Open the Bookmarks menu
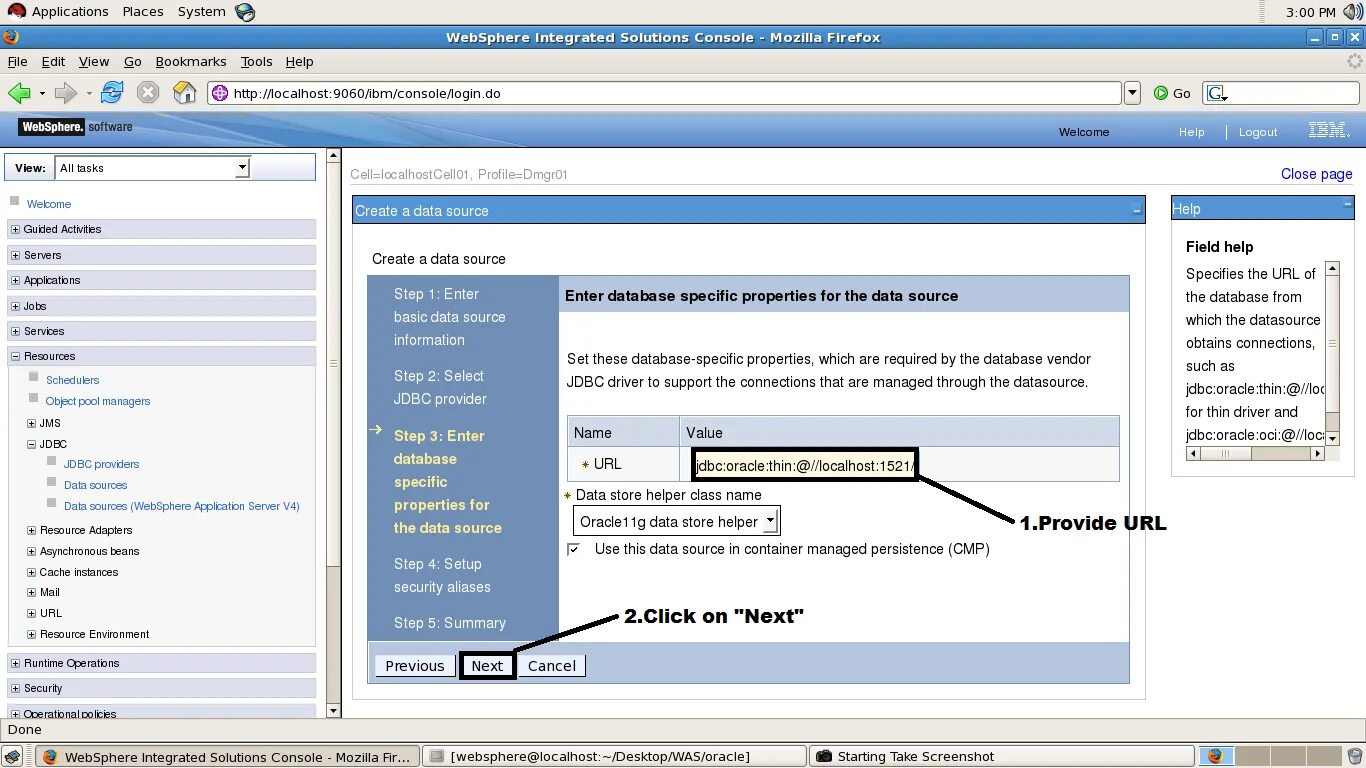 tap(191, 61)
